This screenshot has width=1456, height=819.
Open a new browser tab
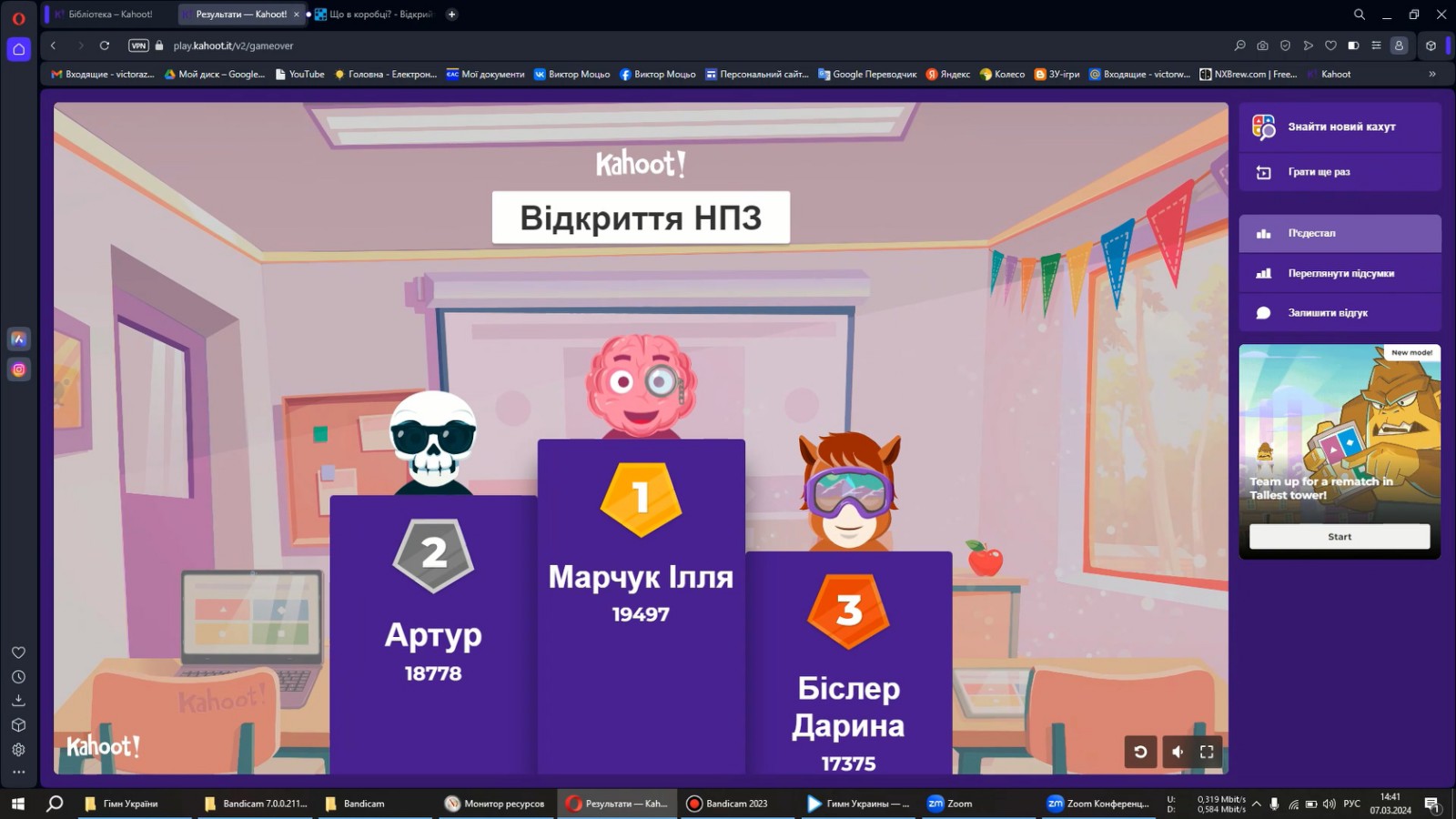[x=451, y=15]
